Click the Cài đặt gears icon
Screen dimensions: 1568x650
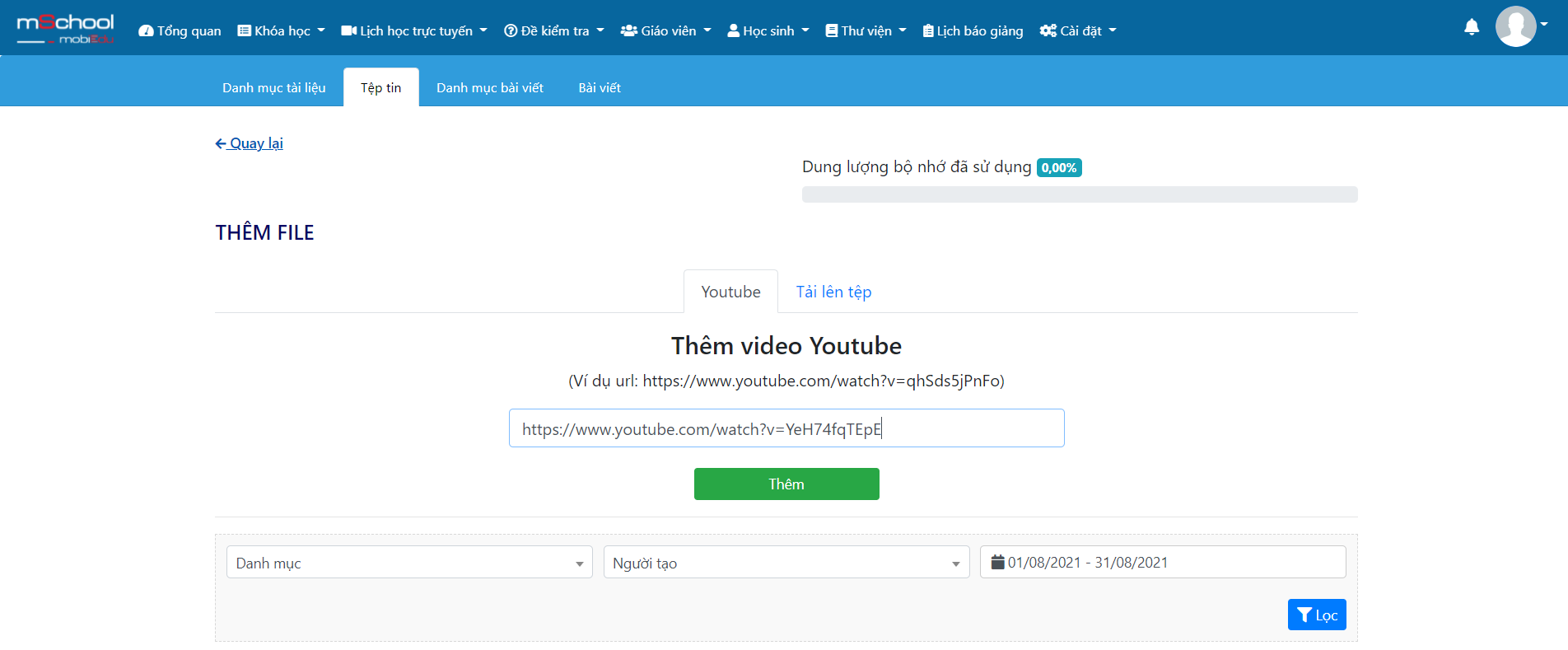point(1048,30)
